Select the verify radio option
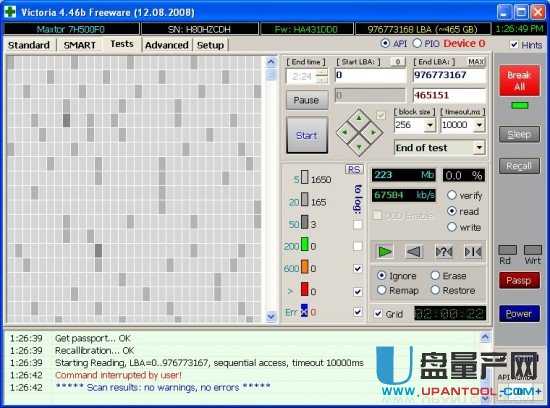Image resolution: width=550 pixels, height=408 pixels. pos(452,195)
